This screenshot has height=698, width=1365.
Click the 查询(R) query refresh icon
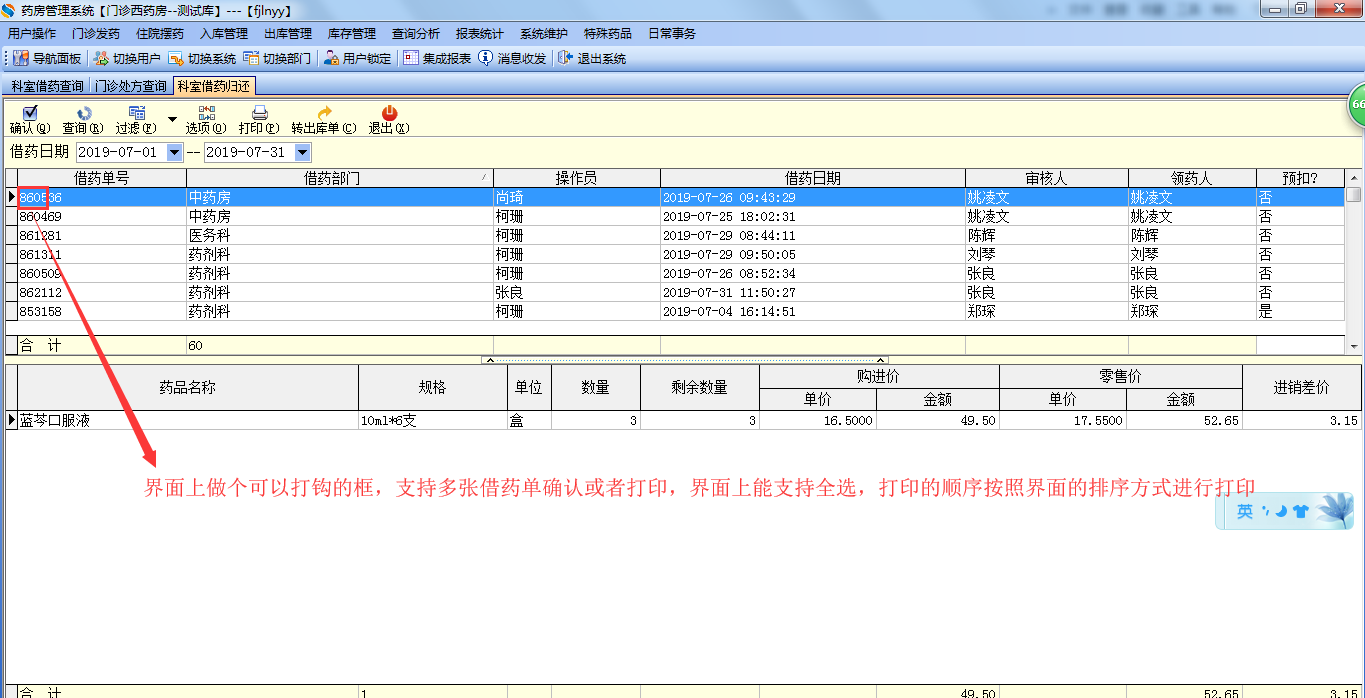click(x=84, y=113)
